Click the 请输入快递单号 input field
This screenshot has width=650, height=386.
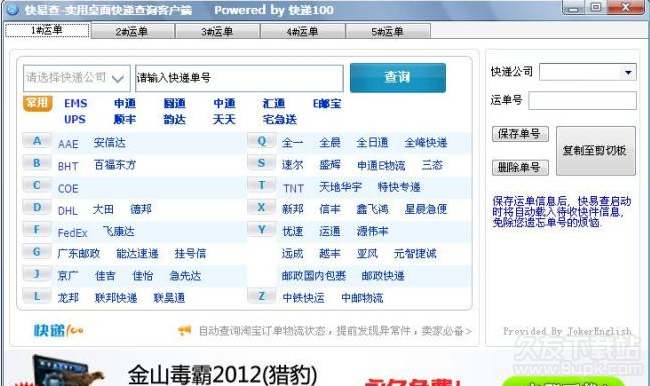click(239, 78)
